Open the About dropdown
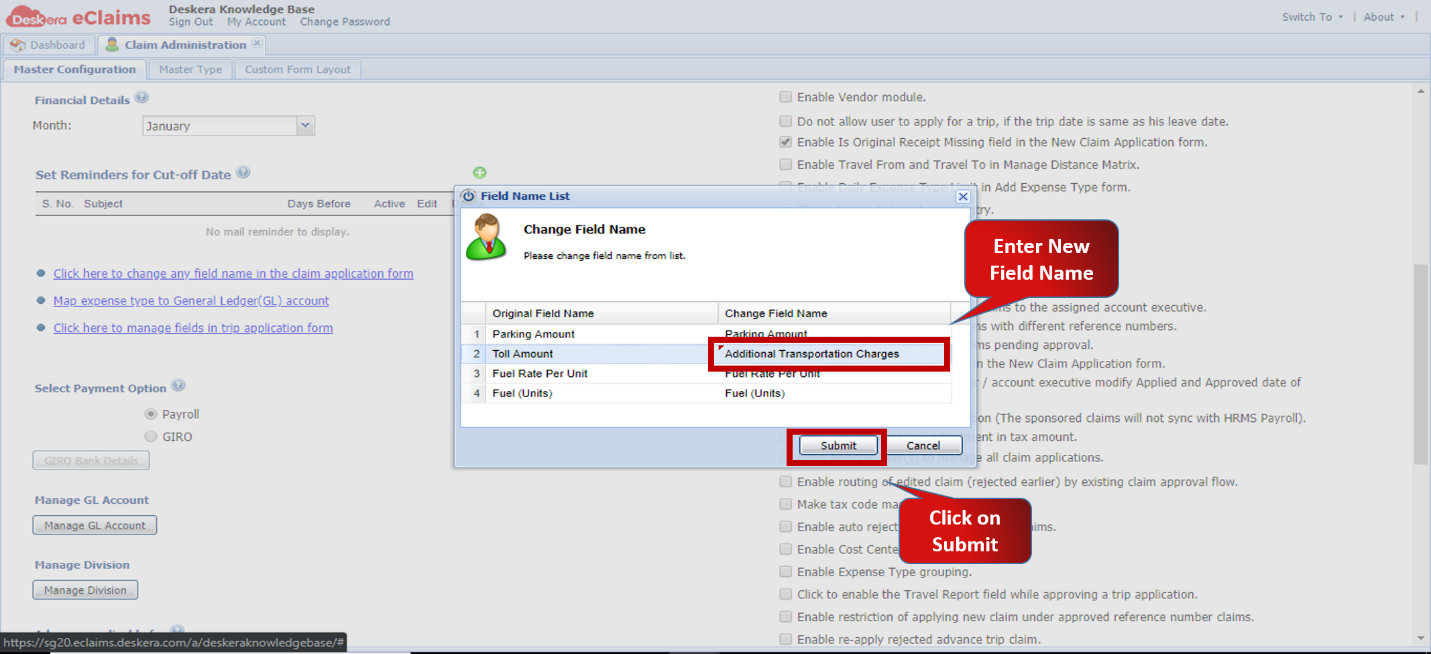The height and width of the screenshot is (654, 1431). click(1382, 16)
